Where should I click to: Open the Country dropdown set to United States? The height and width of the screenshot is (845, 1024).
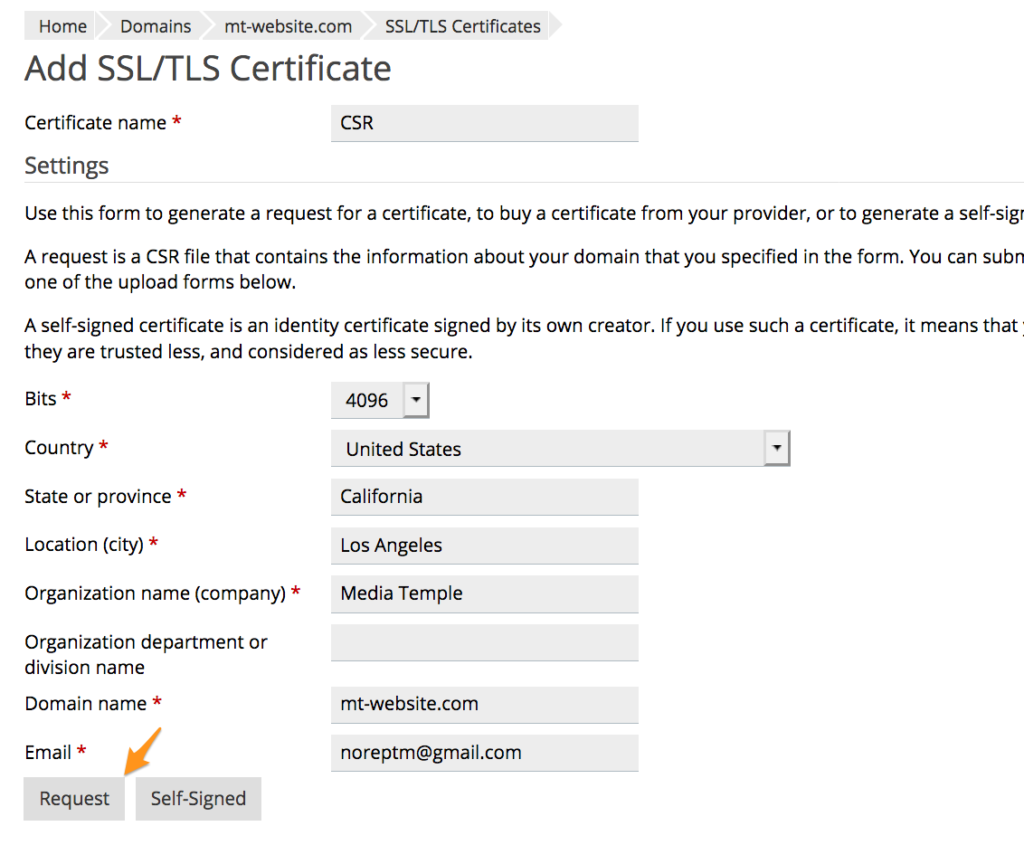pyautogui.click(x=560, y=449)
